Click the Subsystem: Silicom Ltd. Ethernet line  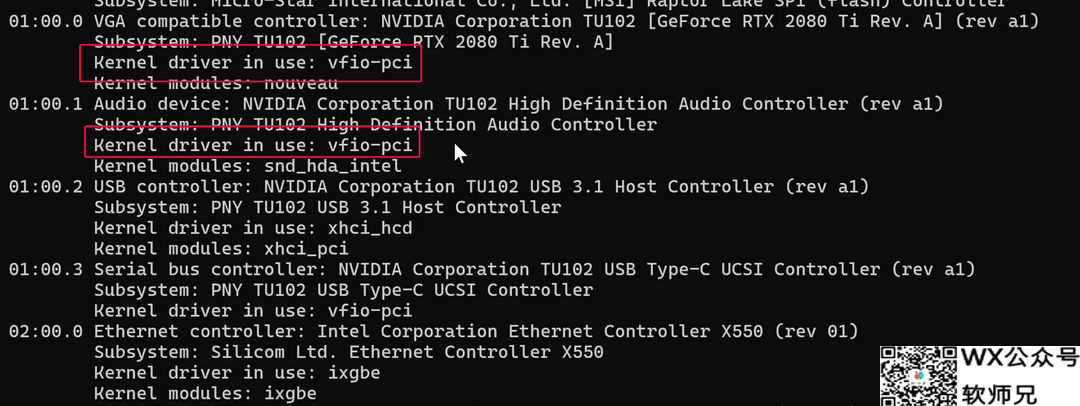[349, 352]
